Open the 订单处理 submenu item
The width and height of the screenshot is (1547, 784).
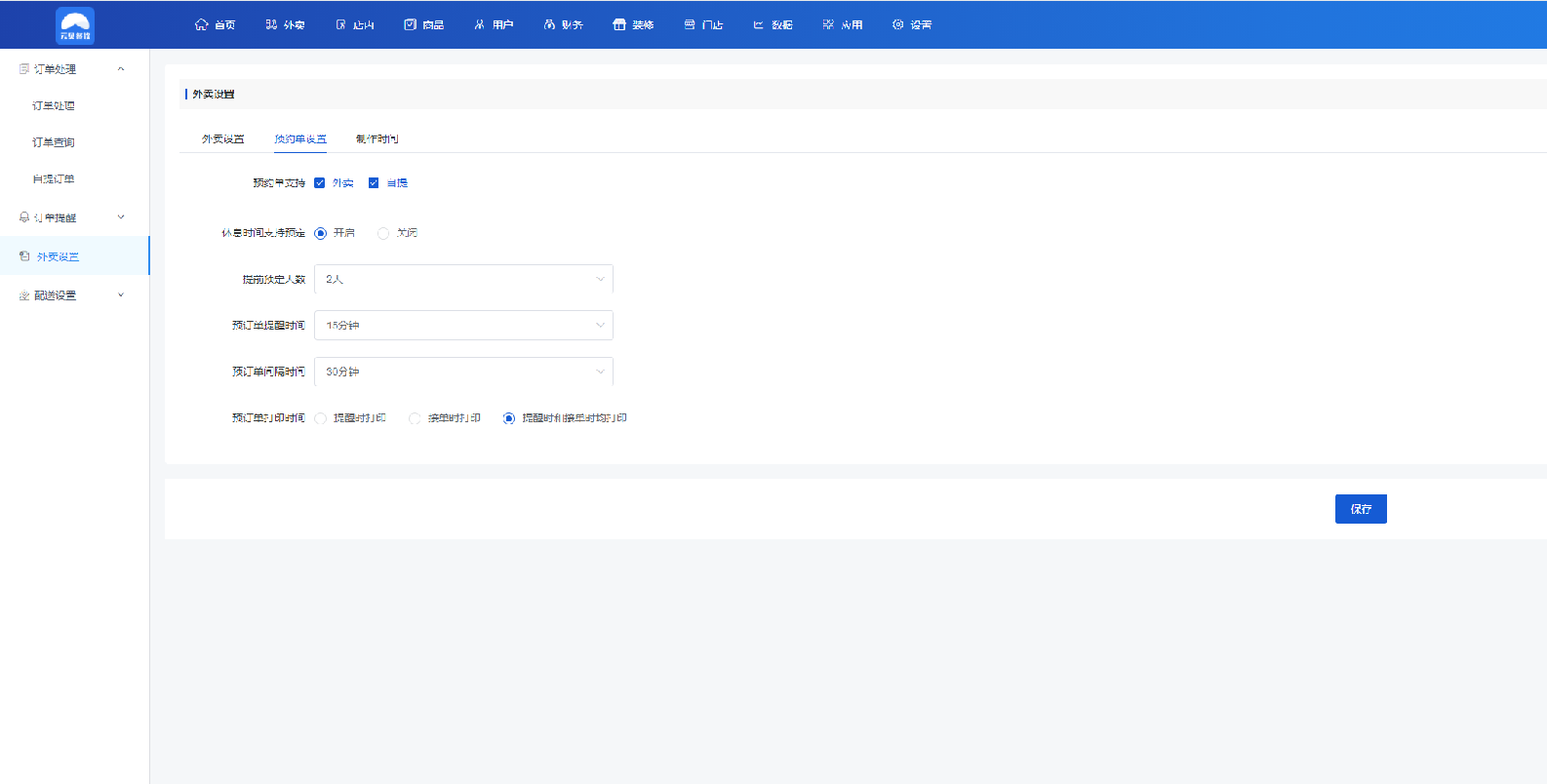[54, 106]
